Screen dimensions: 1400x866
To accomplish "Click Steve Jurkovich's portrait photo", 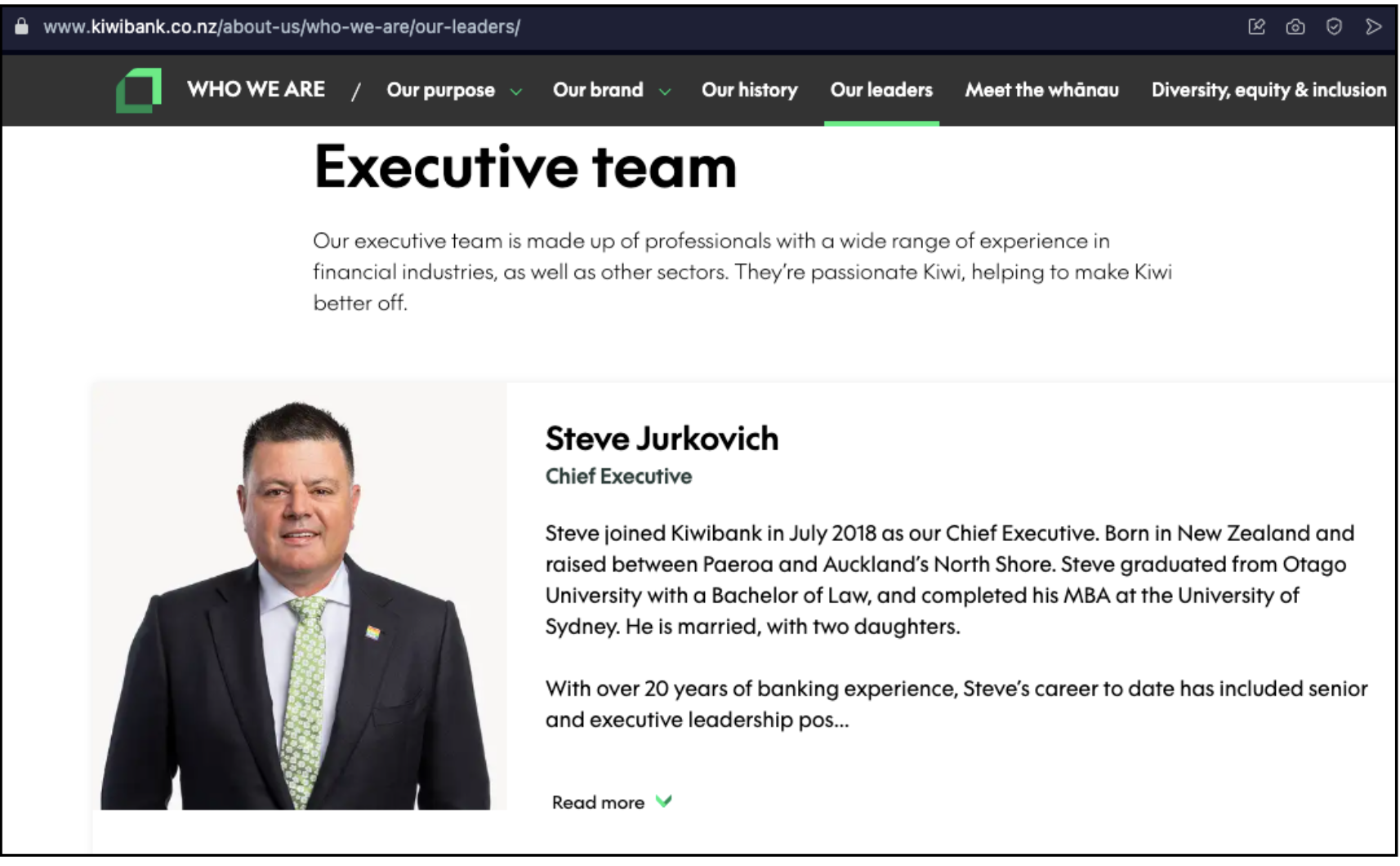I will [x=298, y=605].
